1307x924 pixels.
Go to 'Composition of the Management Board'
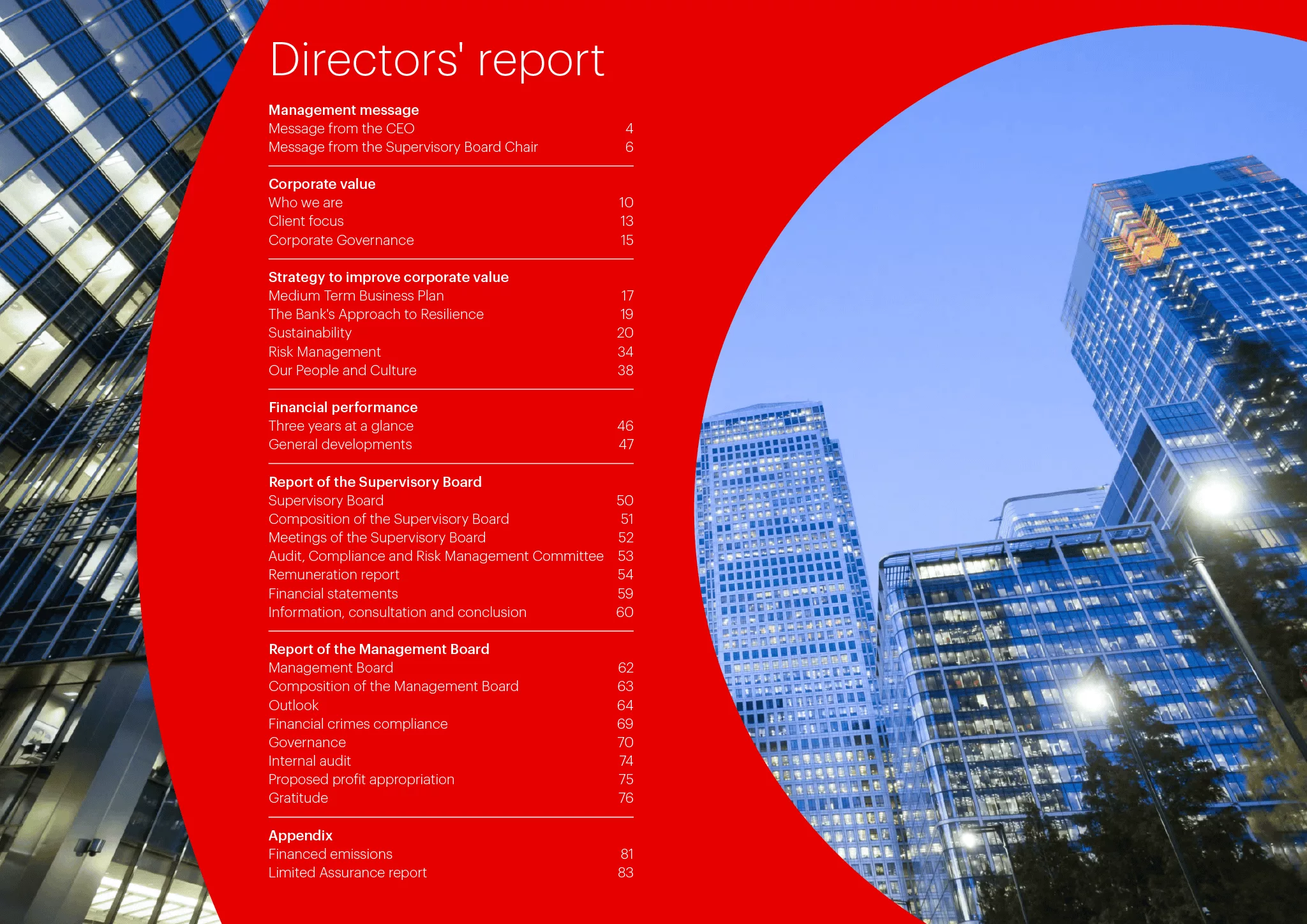tap(451, 687)
